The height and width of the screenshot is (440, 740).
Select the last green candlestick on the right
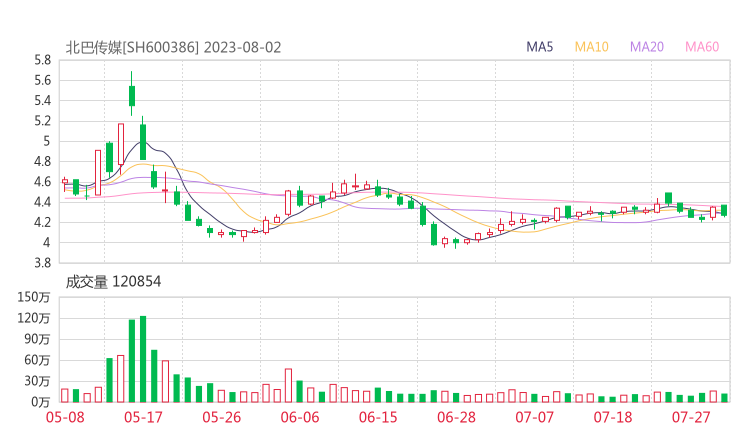click(724, 210)
